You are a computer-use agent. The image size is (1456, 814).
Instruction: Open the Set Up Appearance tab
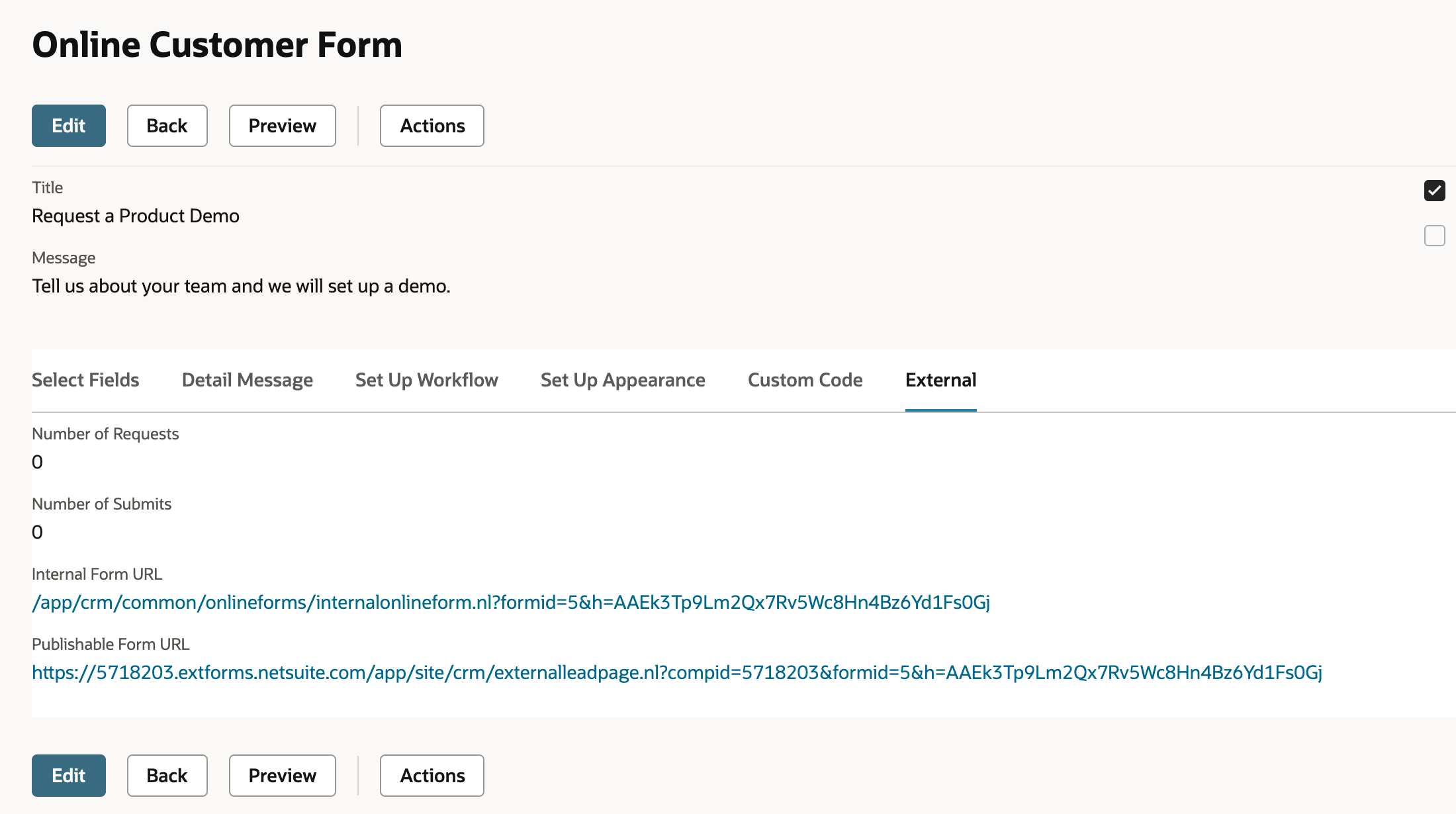click(x=623, y=380)
